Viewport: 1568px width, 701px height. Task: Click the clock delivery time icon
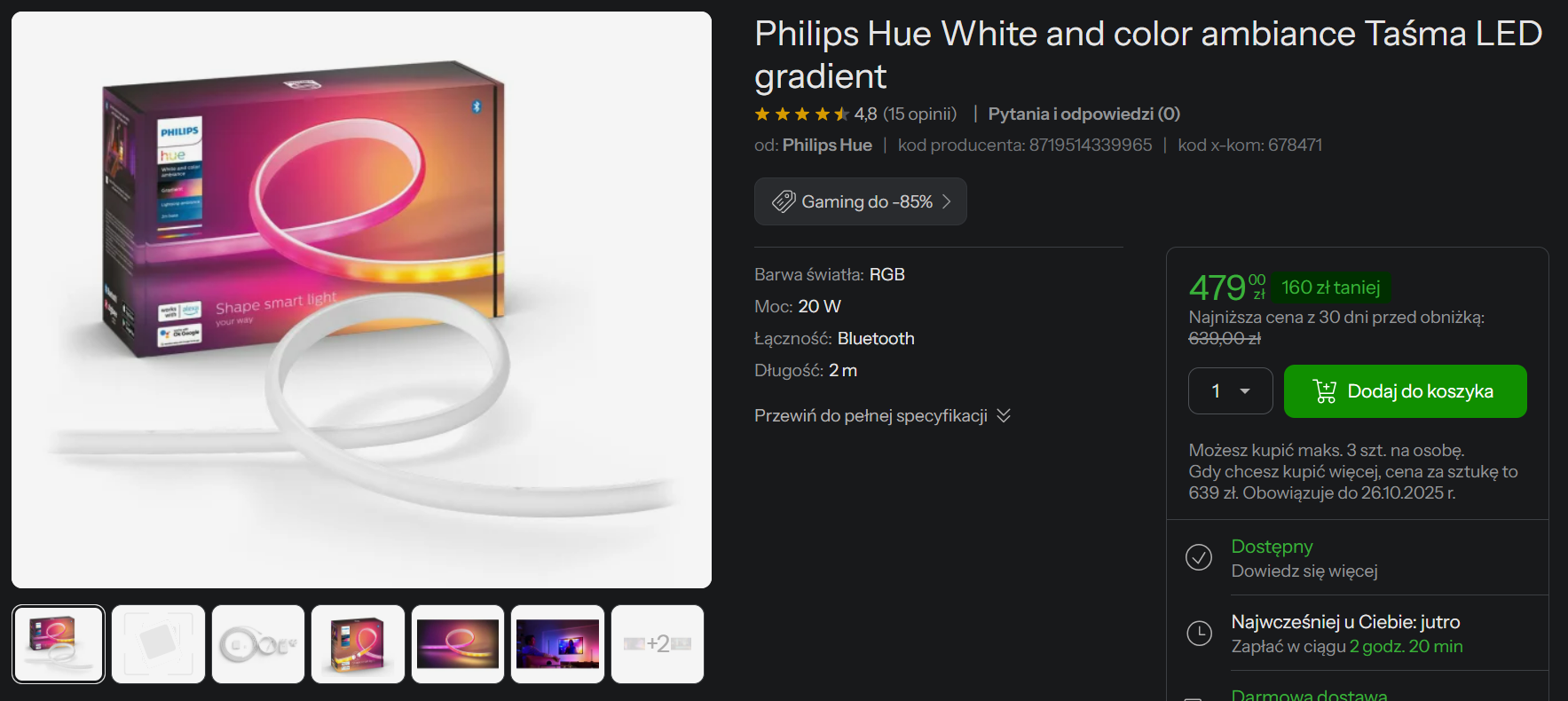coord(1199,633)
